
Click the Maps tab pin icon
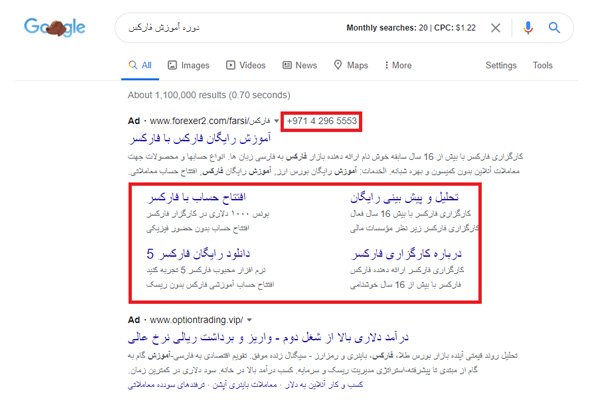[338, 65]
